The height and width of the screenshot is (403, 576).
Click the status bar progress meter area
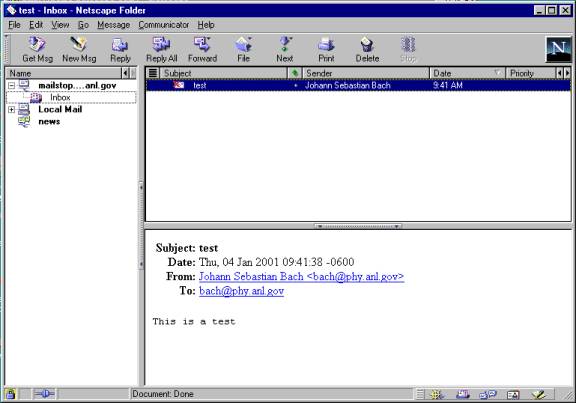pyautogui.click(x=94, y=395)
